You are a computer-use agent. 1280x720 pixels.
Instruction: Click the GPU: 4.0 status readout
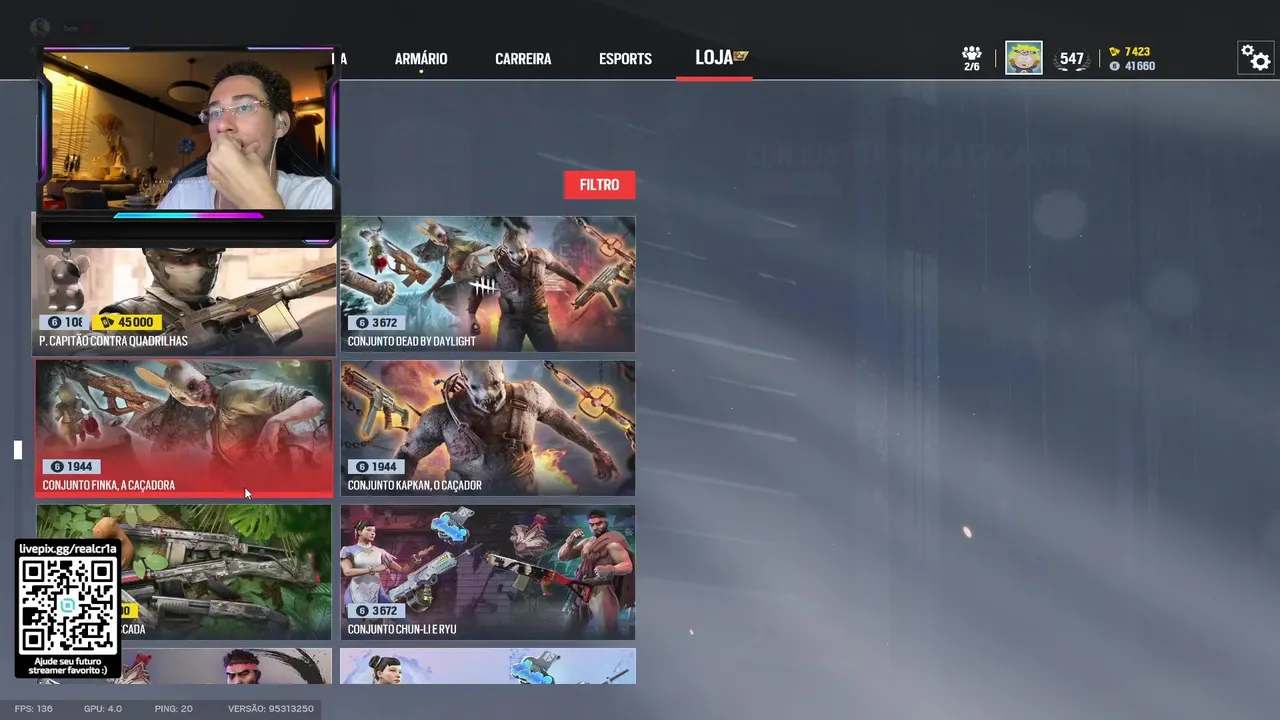click(103, 709)
